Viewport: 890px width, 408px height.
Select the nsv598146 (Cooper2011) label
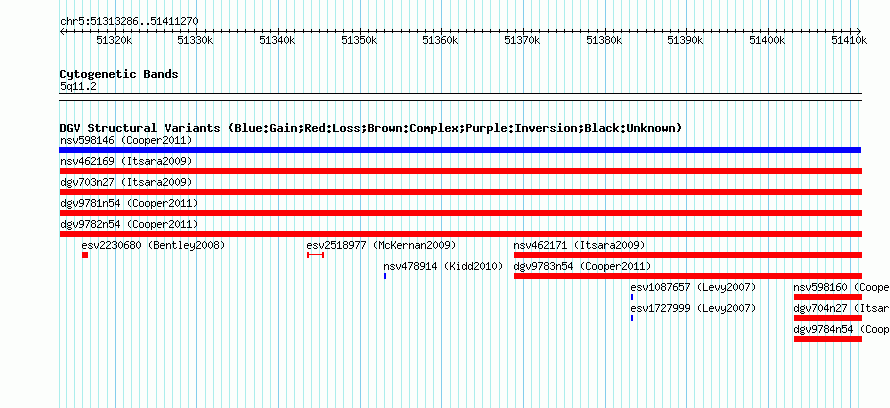[126, 140]
